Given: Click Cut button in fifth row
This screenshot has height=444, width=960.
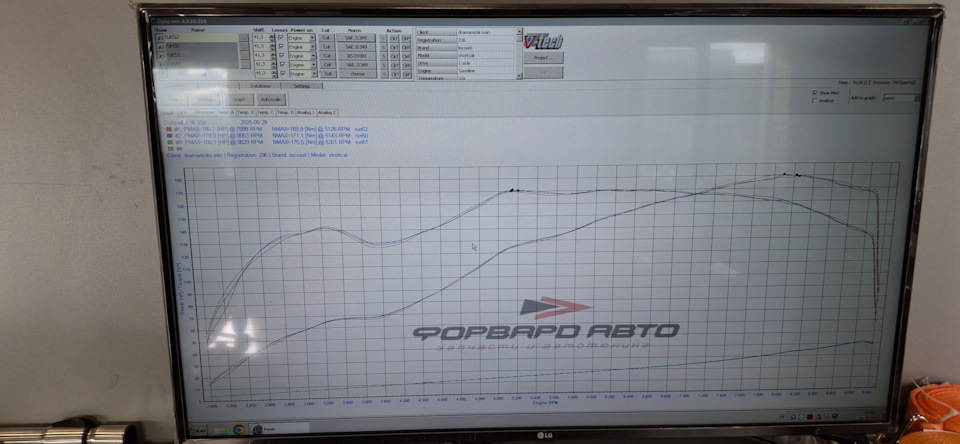Looking at the screenshot, I should 328,74.
